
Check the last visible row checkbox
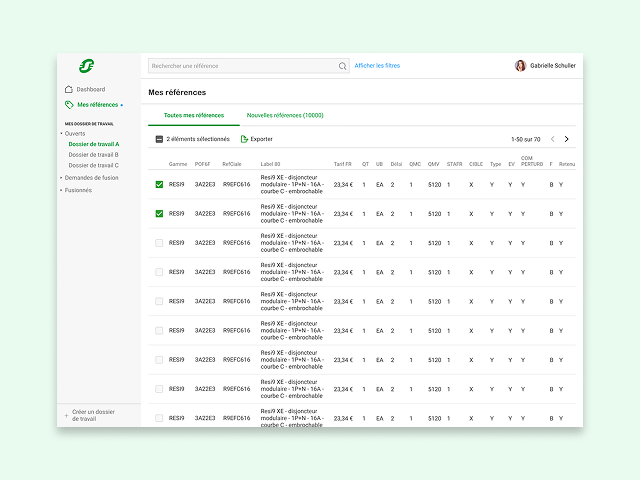pyautogui.click(x=159, y=418)
